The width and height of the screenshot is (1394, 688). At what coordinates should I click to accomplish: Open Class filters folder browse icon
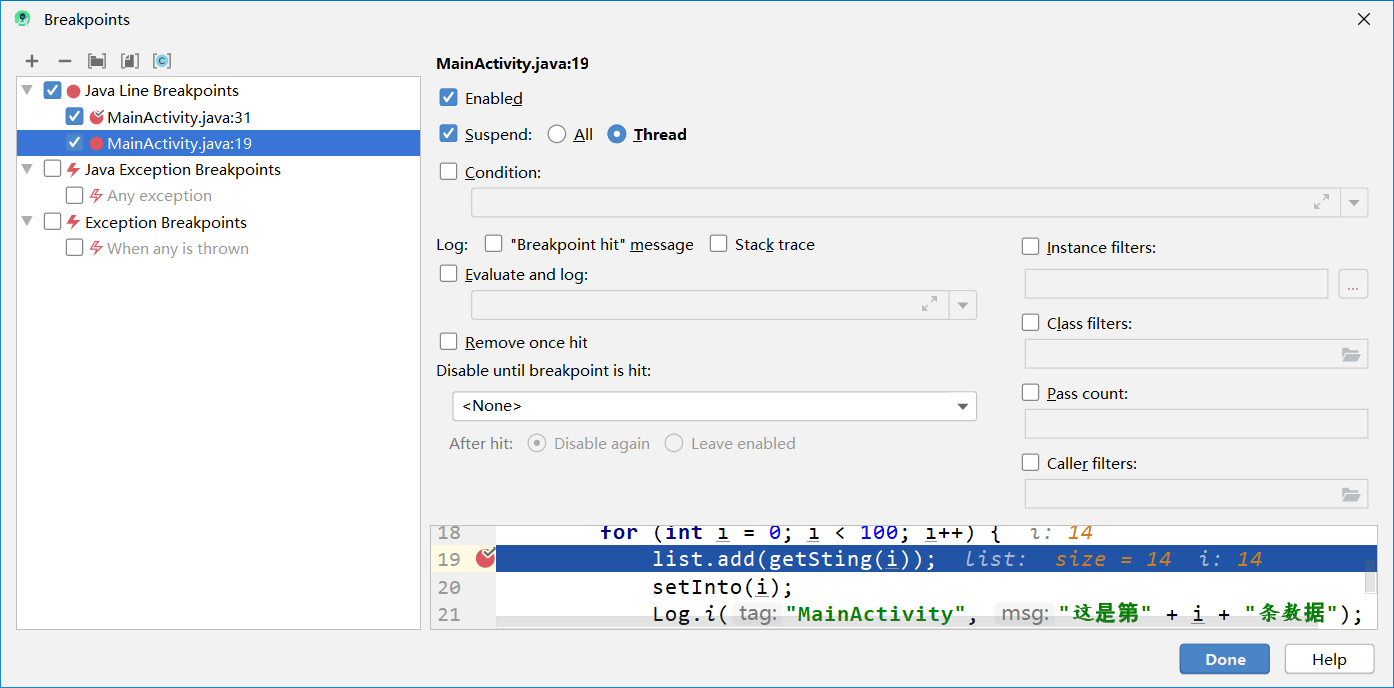pos(1351,354)
